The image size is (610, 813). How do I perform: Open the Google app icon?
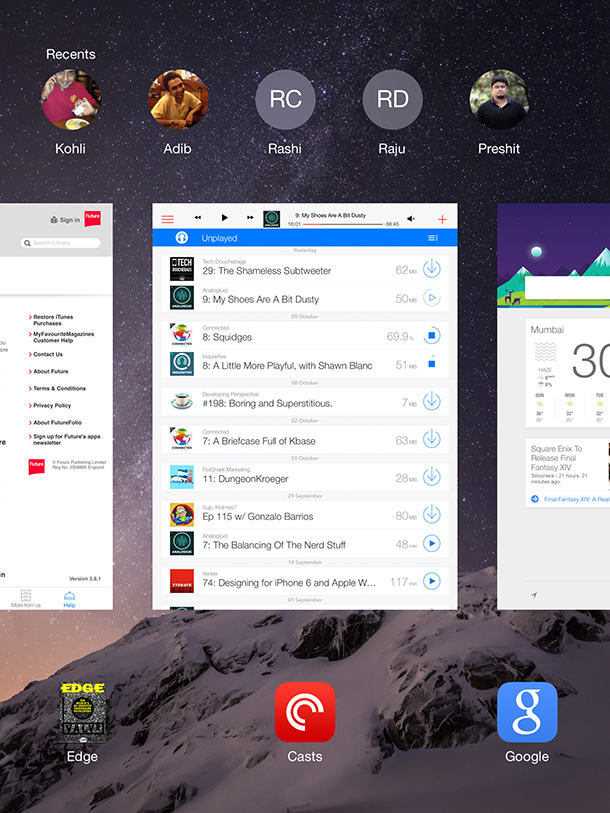coord(527,712)
